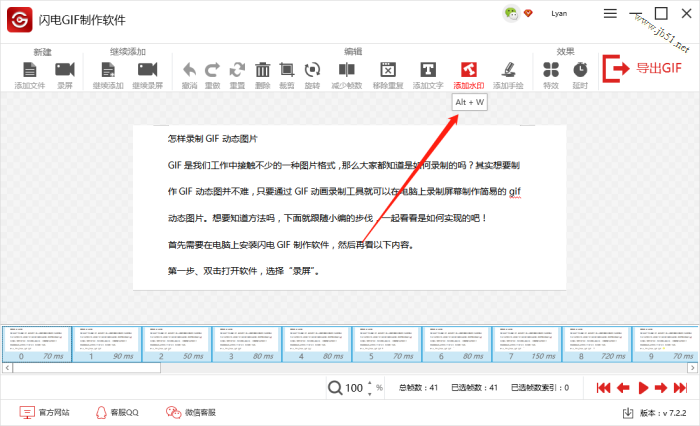Click the 版本 v7.2.2 version text
Image resolution: width=700 pixels, height=426 pixels.
pyautogui.click(x=663, y=413)
